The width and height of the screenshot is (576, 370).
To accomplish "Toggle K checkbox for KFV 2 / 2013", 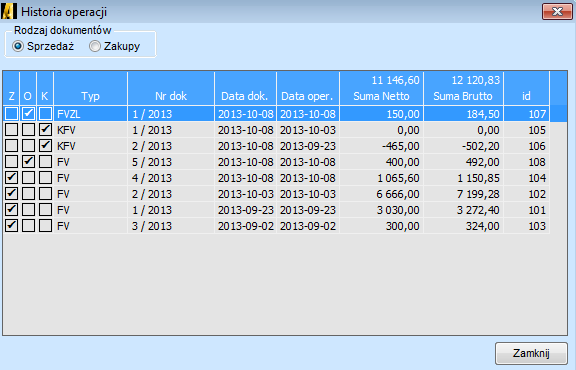I will [x=45, y=146].
